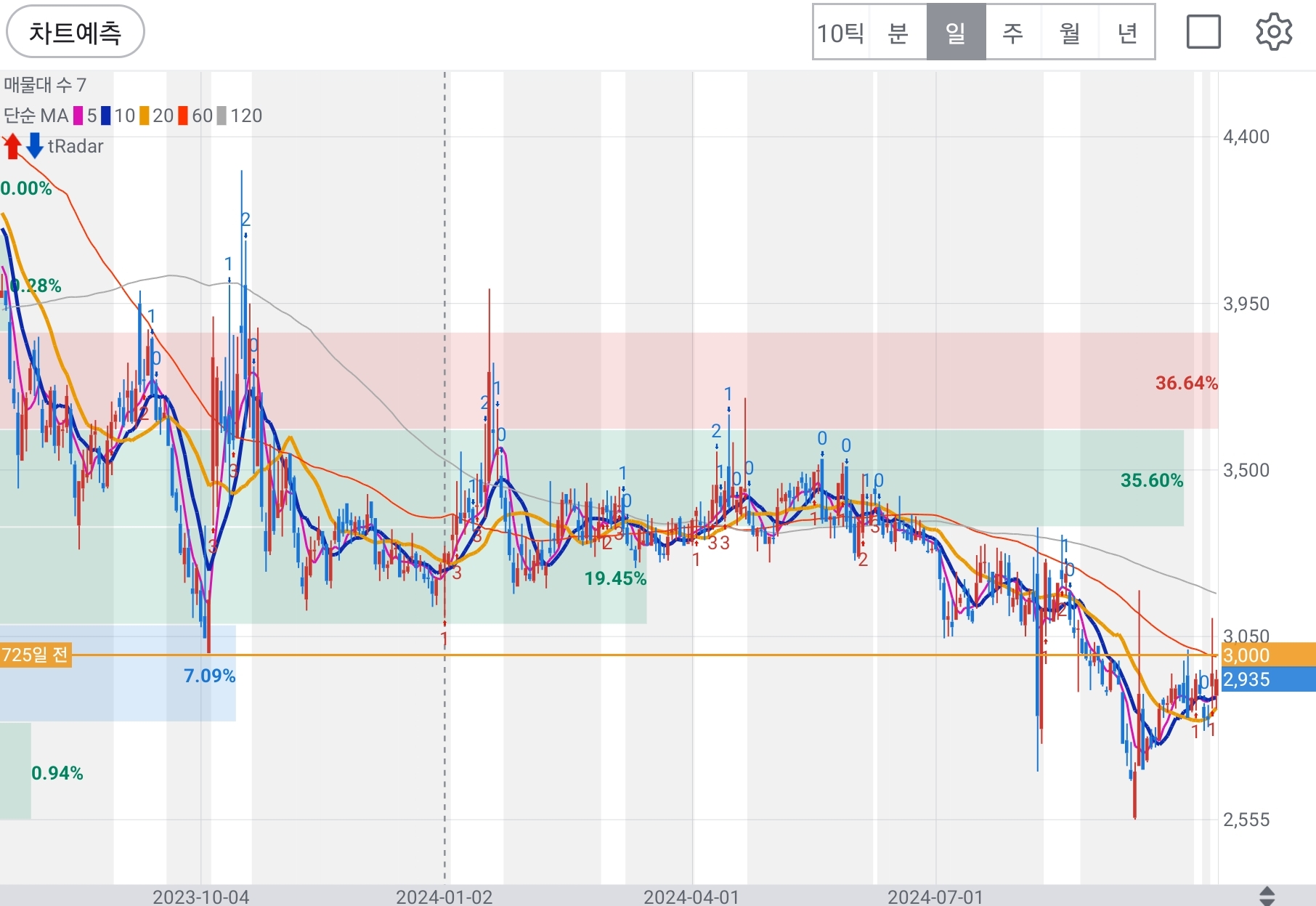Click the tRadar indicator label
The height and width of the screenshot is (906, 1316).
tap(76, 146)
